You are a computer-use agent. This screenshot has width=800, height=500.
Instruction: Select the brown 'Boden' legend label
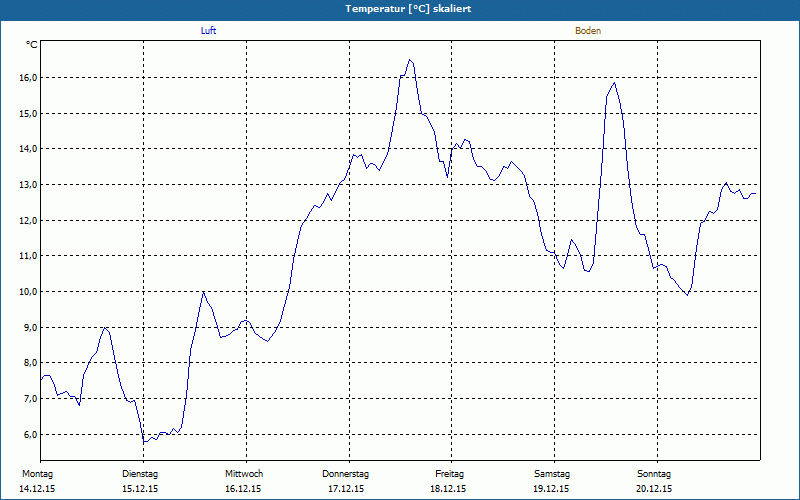588,31
